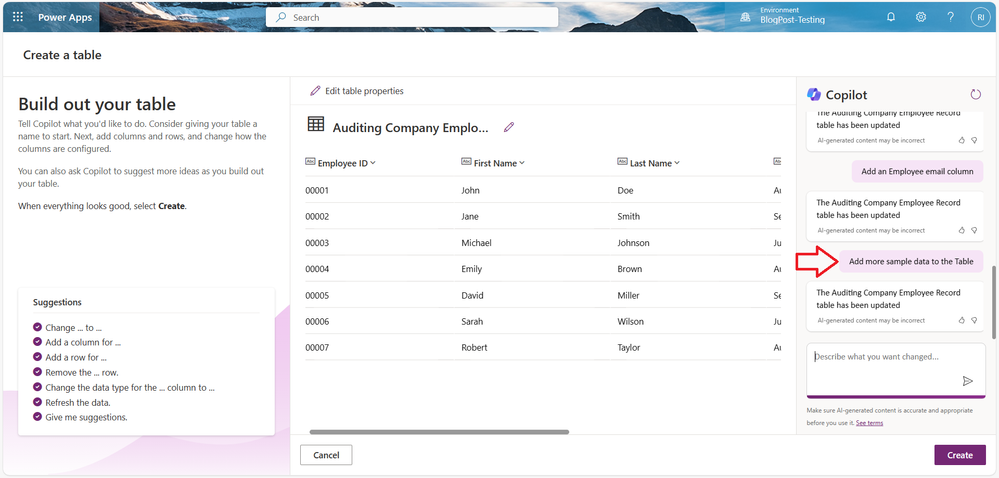The width and height of the screenshot is (999, 478).
Task: Open the See terms link
Action: point(869,423)
